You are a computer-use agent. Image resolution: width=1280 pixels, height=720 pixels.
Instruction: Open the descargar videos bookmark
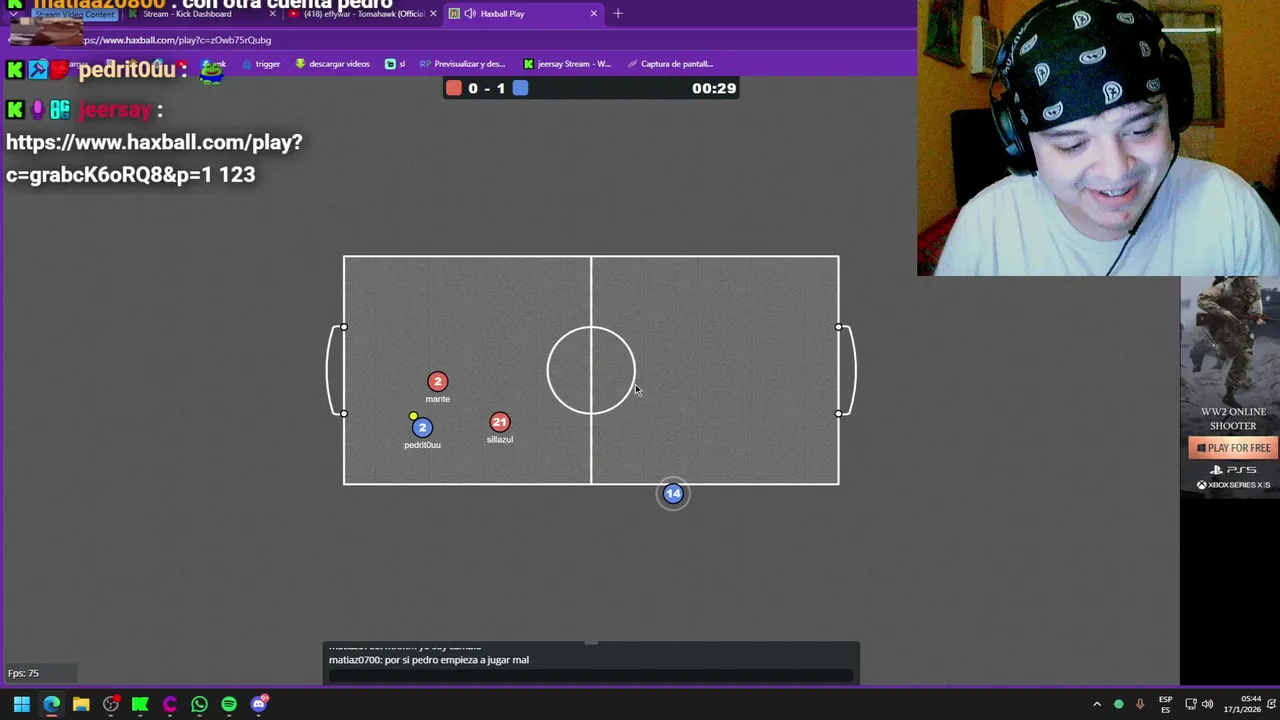point(332,64)
